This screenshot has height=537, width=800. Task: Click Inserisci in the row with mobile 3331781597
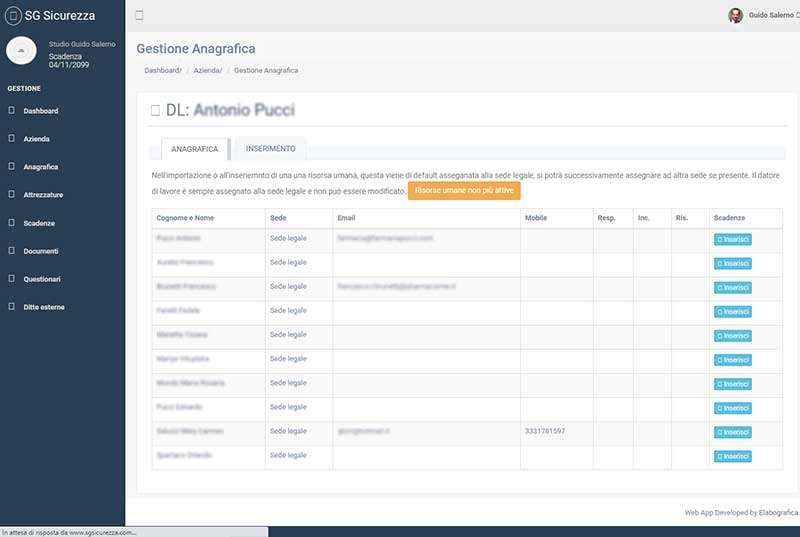(733, 432)
